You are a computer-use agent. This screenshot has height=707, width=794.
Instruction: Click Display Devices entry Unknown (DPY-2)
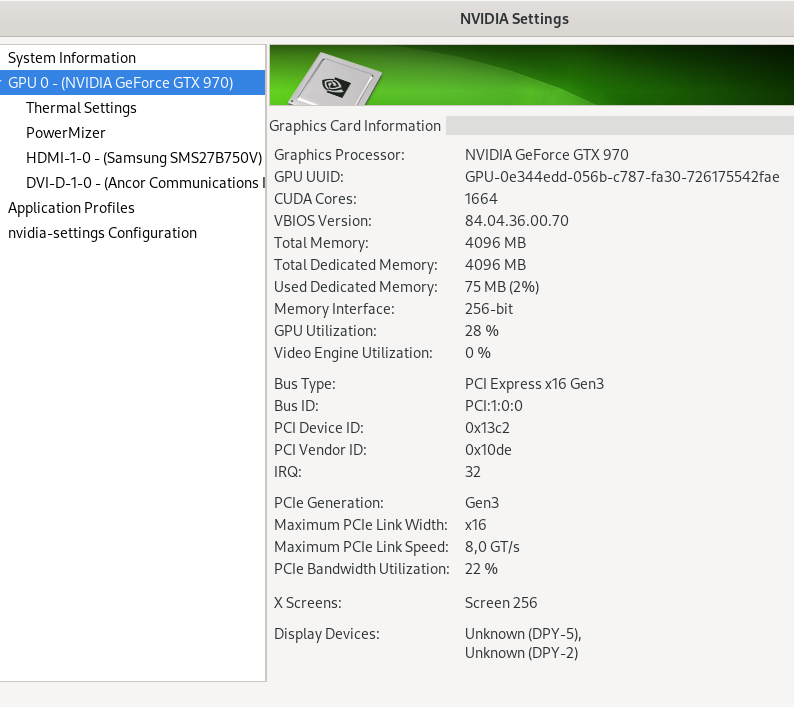point(522,653)
